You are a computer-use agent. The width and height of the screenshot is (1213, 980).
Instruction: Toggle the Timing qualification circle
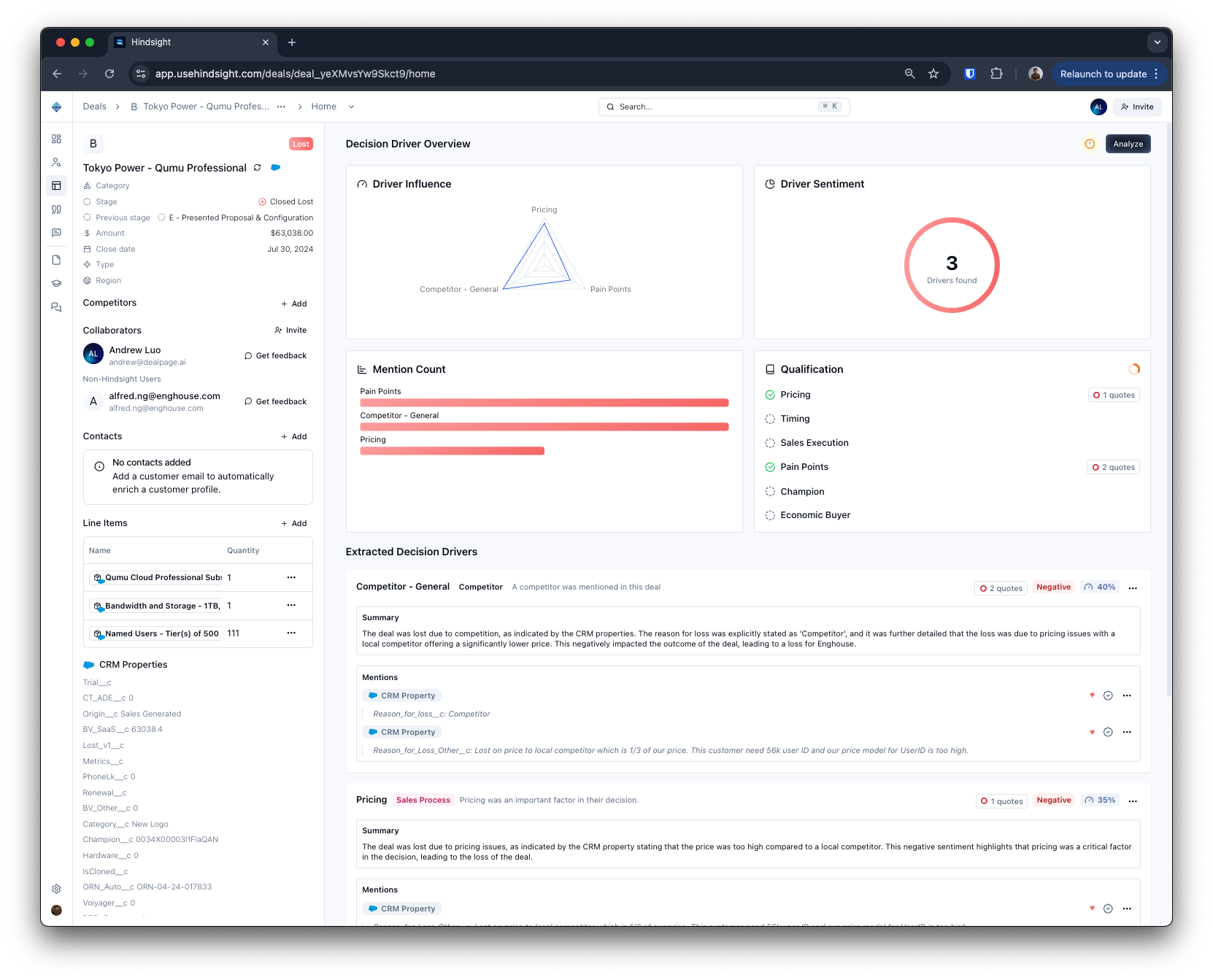click(x=770, y=419)
